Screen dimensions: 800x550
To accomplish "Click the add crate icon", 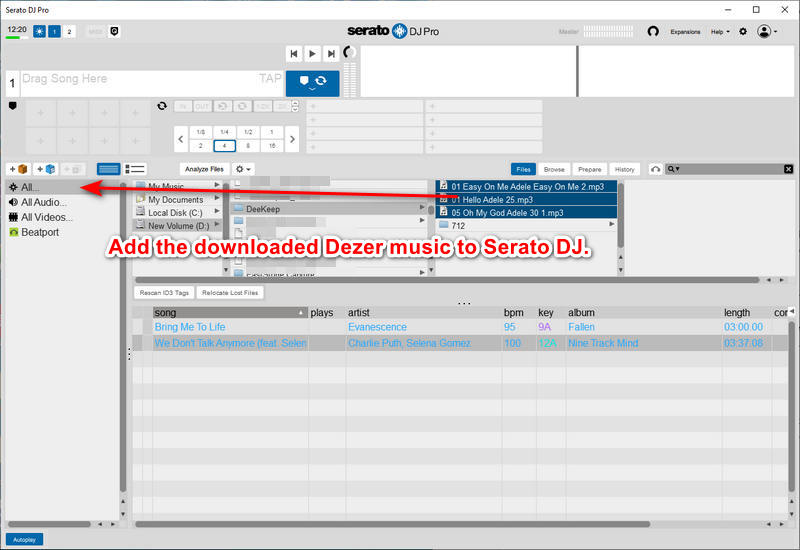I will pyautogui.click(x=18, y=169).
